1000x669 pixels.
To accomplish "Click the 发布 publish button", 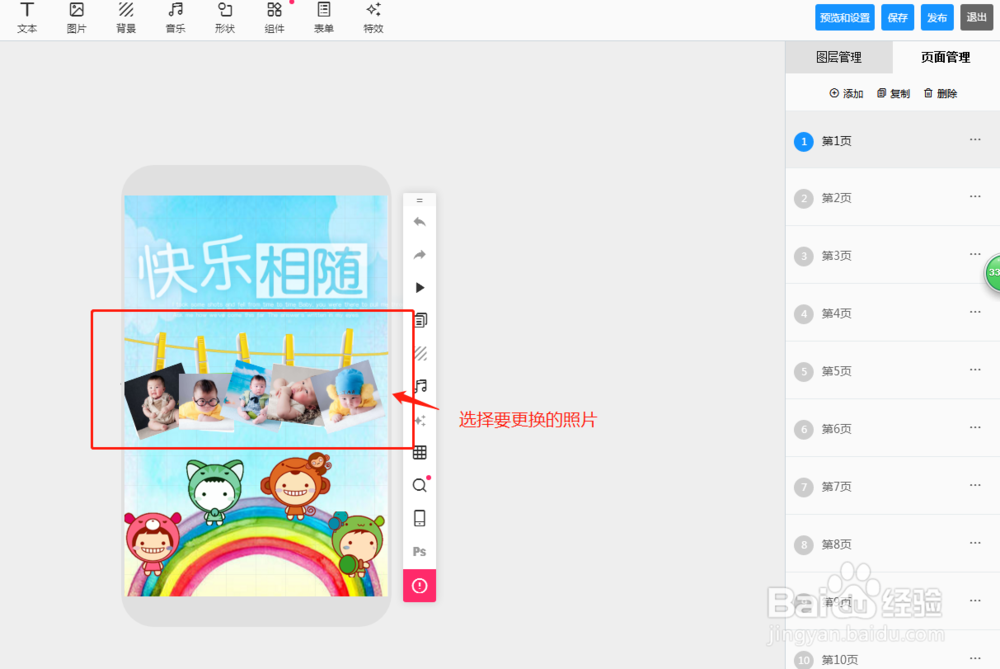I will point(937,17).
